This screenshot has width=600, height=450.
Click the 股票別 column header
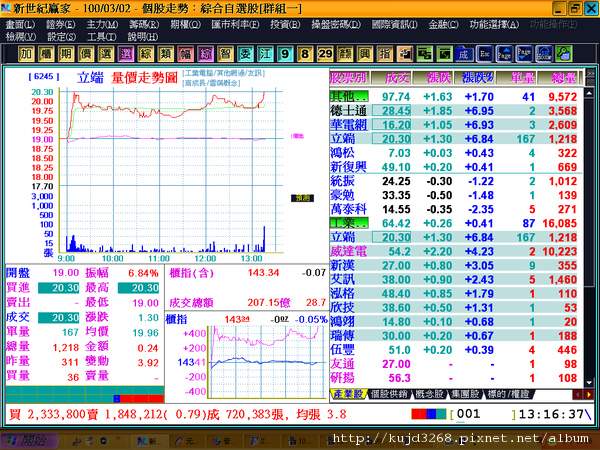[349, 78]
